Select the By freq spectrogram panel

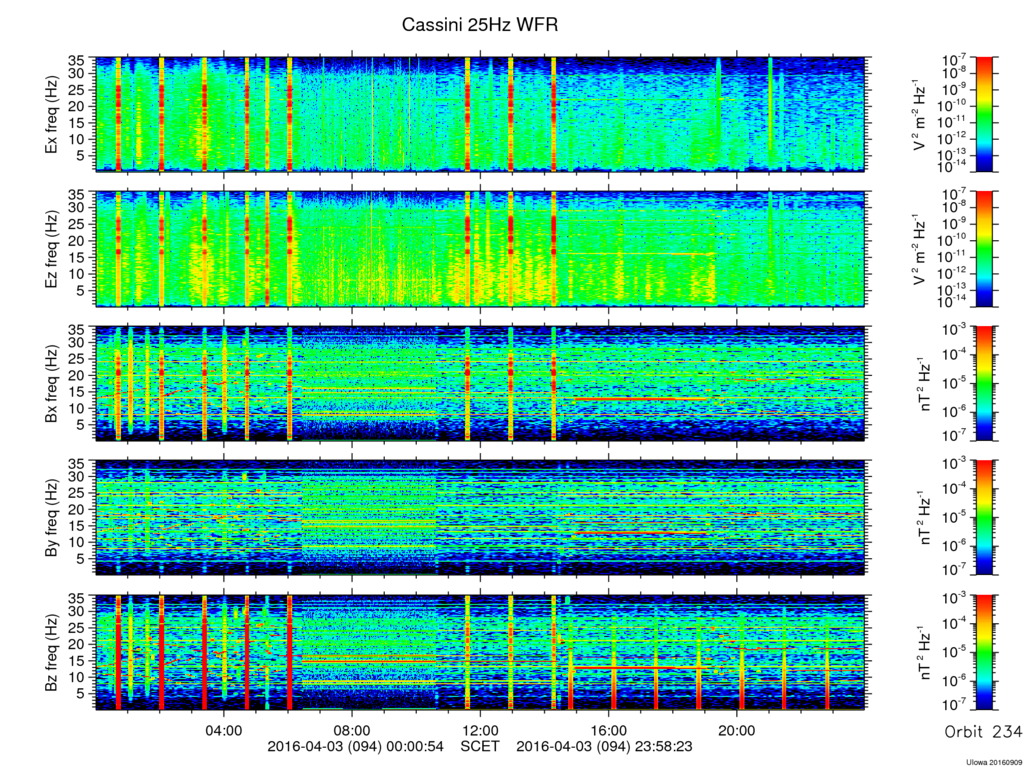(x=481, y=517)
